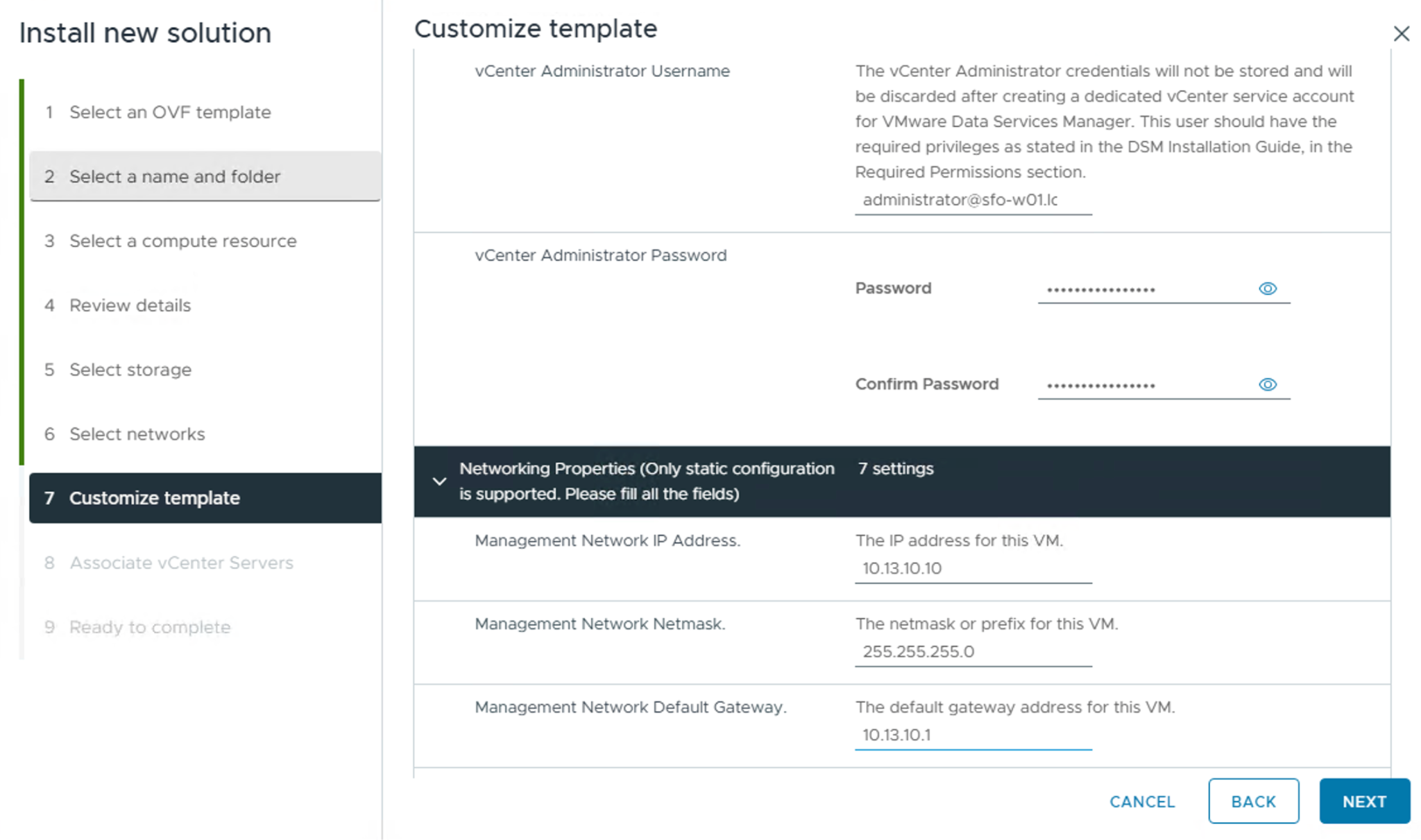Edit the Management Network IP Address field
This screenshot has width=1421, height=840.
(x=972, y=569)
